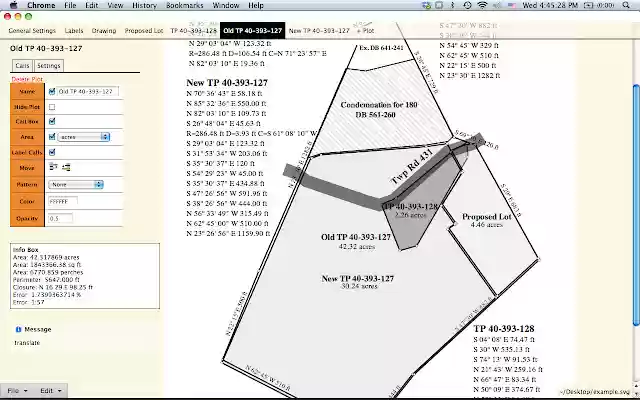Click the US flag input source icon
The height and width of the screenshot is (400, 640).
pyautogui.click(x=512, y=5)
